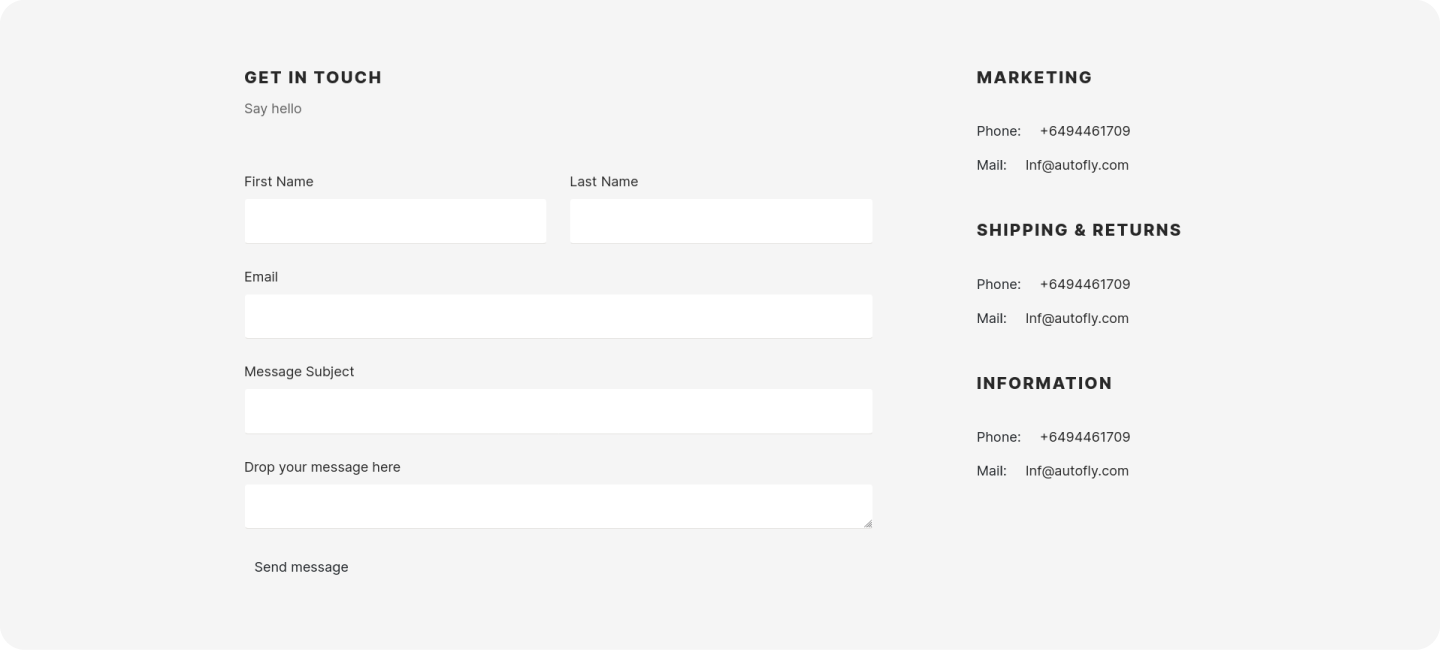The width and height of the screenshot is (1440, 650).
Task: Click the Shipping & Returns phone number
Action: pos(1085,284)
